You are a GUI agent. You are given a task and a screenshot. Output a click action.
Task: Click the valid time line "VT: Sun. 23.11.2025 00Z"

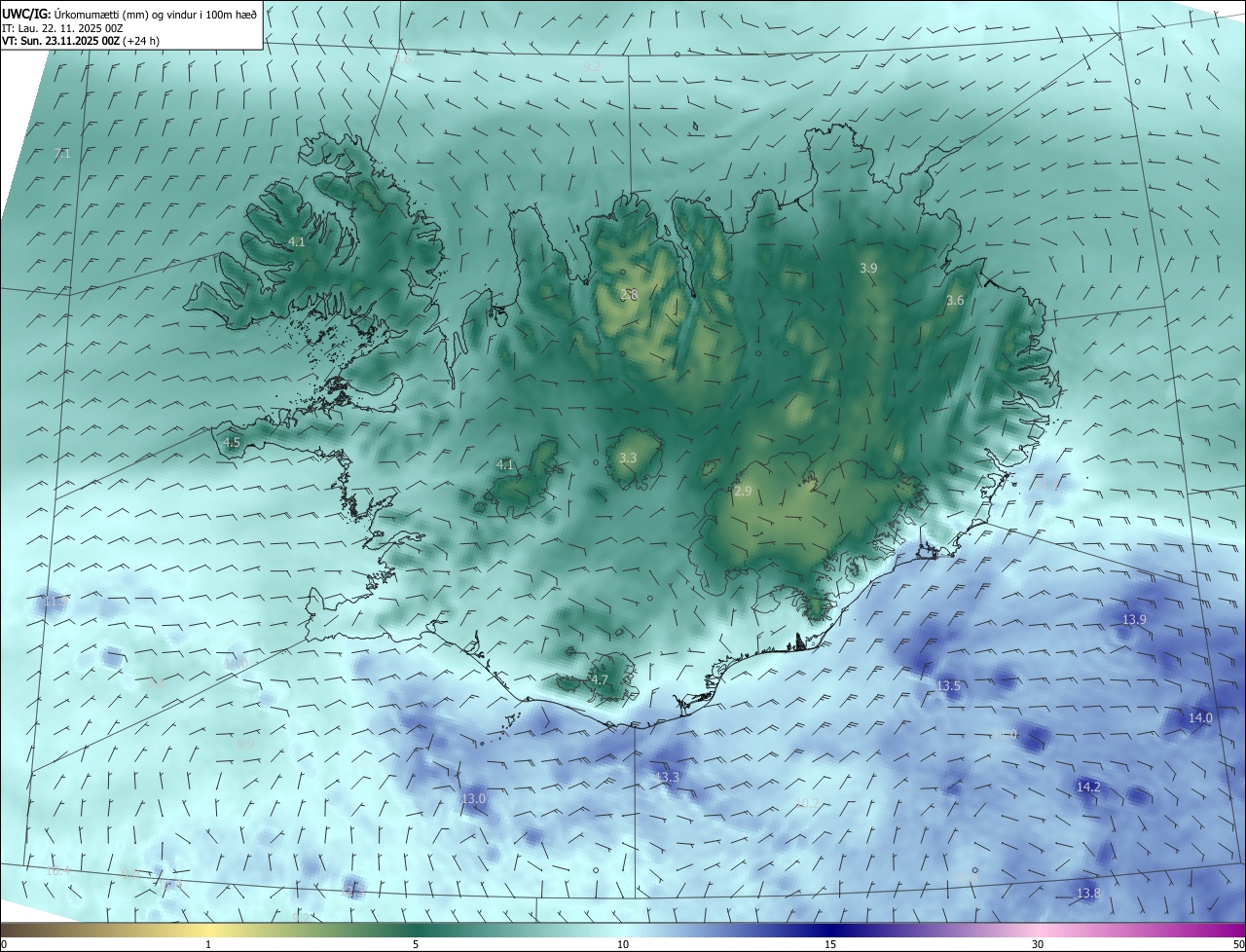[60, 41]
